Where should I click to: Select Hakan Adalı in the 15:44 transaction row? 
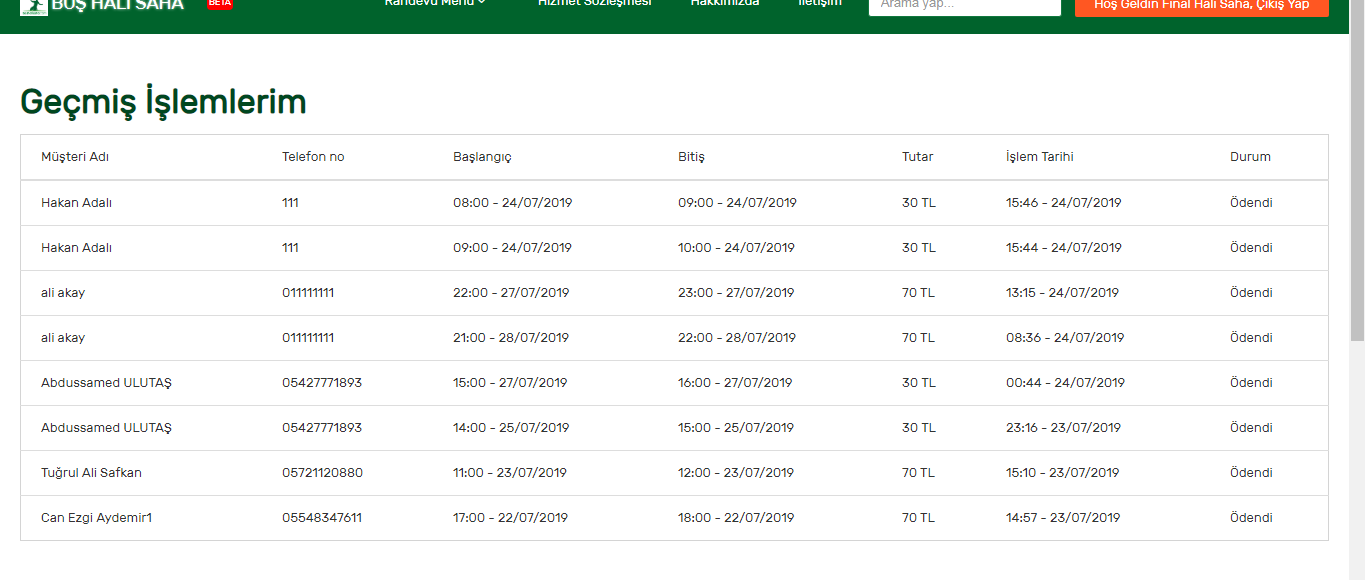click(x=76, y=248)
